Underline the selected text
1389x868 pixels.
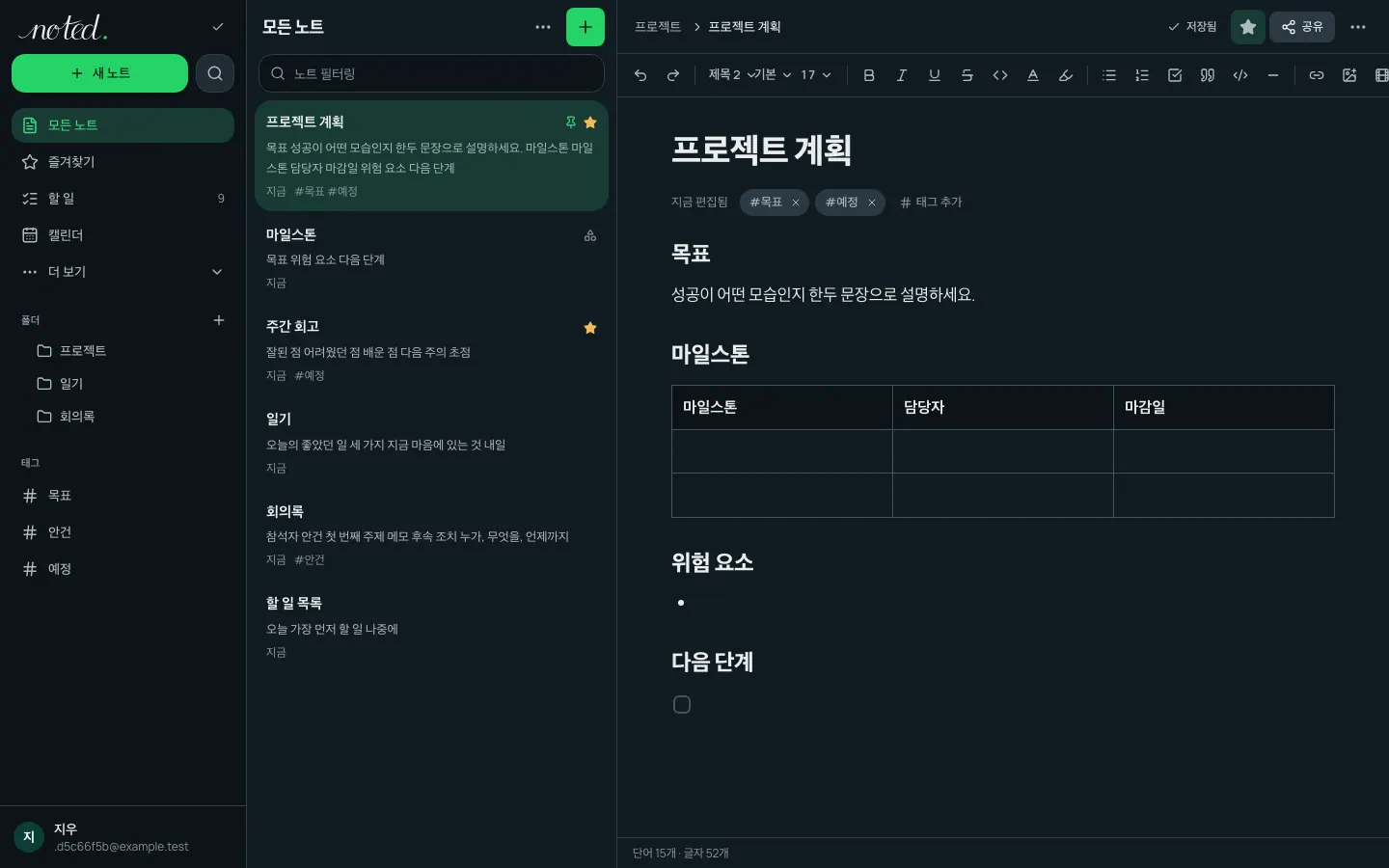pos(935,75)
